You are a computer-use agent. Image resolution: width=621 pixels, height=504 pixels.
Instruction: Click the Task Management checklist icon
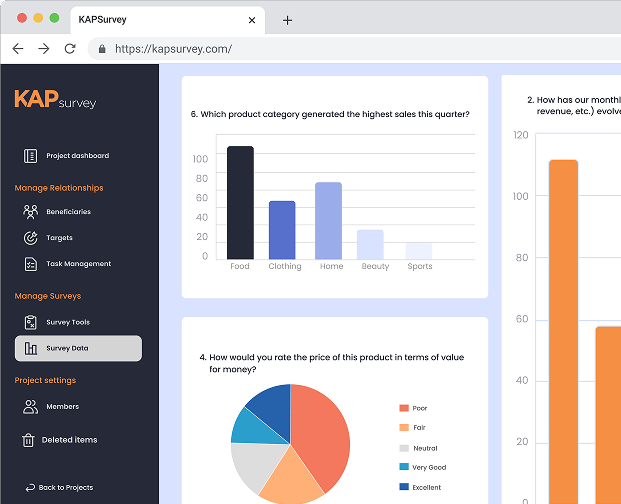pos(30,264)
